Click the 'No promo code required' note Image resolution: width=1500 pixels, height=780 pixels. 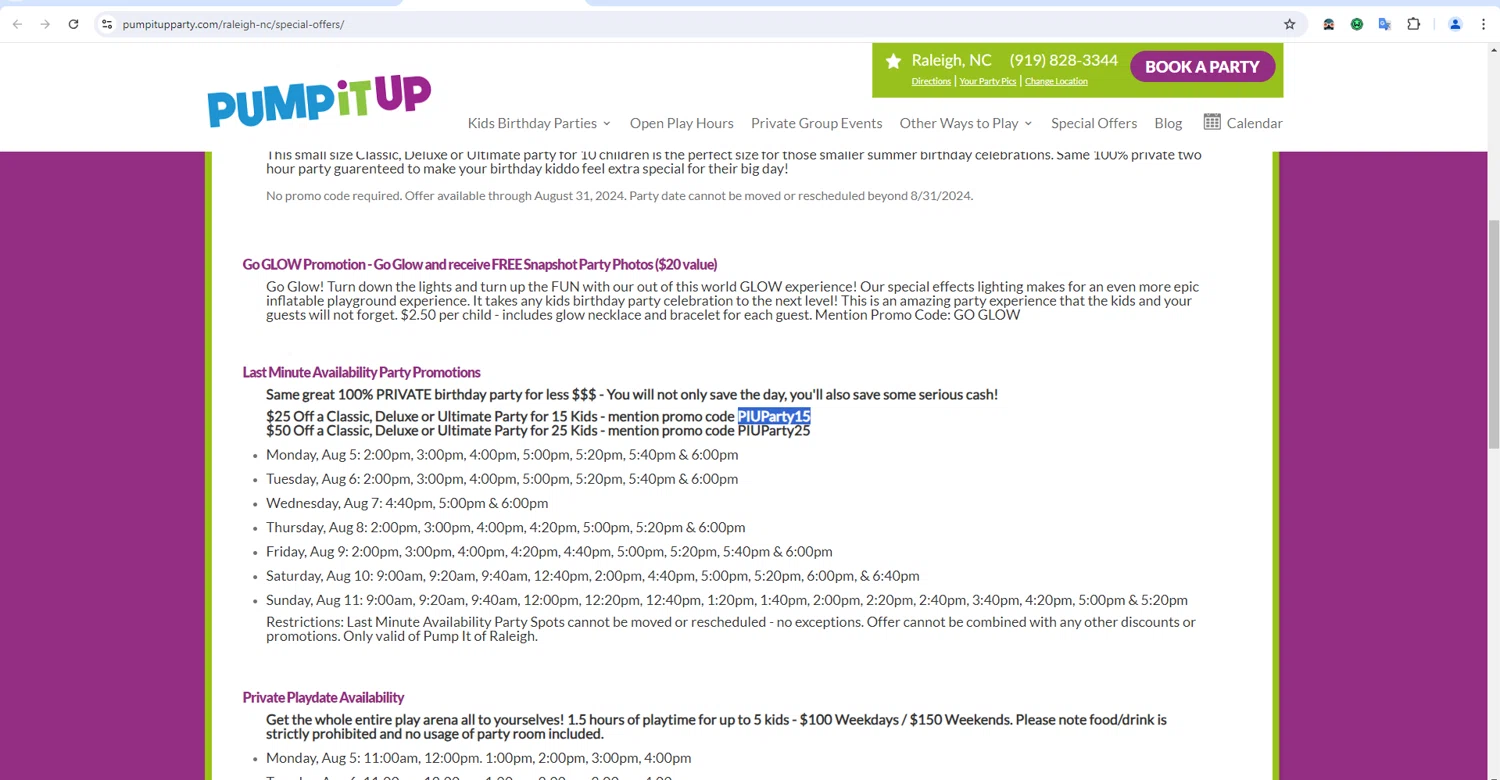(619, 195)
